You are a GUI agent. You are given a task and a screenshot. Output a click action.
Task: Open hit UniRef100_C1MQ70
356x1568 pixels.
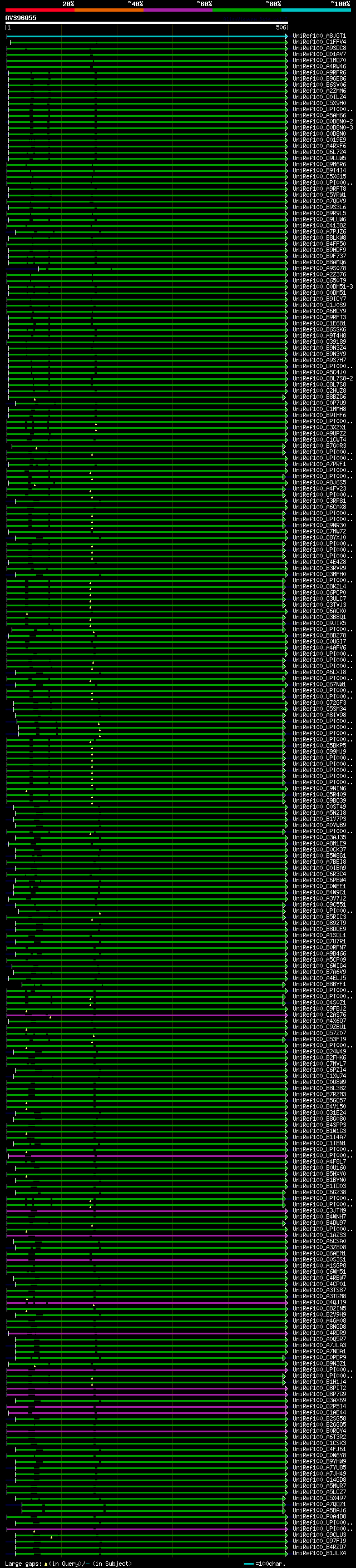pyautogui.click(x=319, y=60)
